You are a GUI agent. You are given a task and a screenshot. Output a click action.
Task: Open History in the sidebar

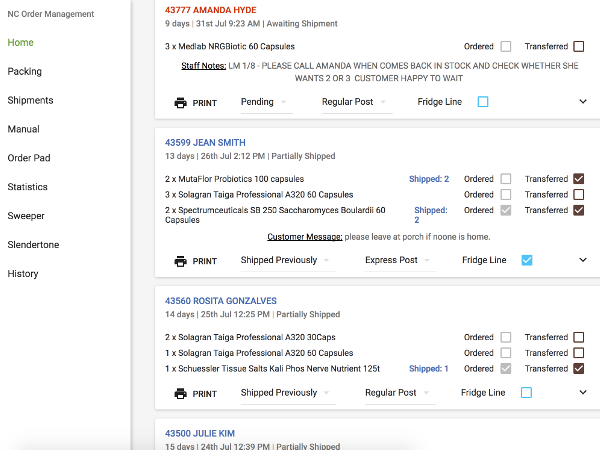[x=23, y=274]
